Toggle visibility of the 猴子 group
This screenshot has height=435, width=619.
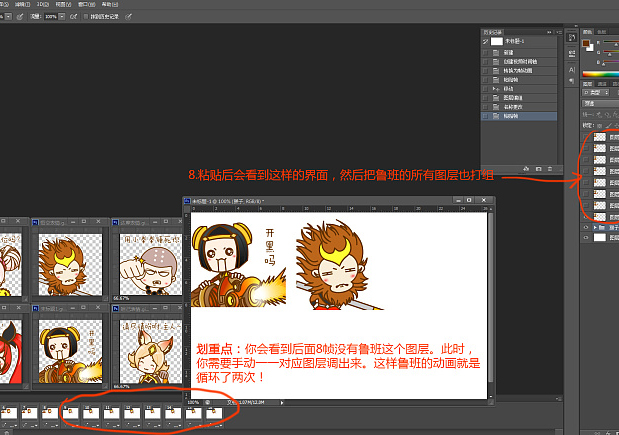(x=586, y=227)
